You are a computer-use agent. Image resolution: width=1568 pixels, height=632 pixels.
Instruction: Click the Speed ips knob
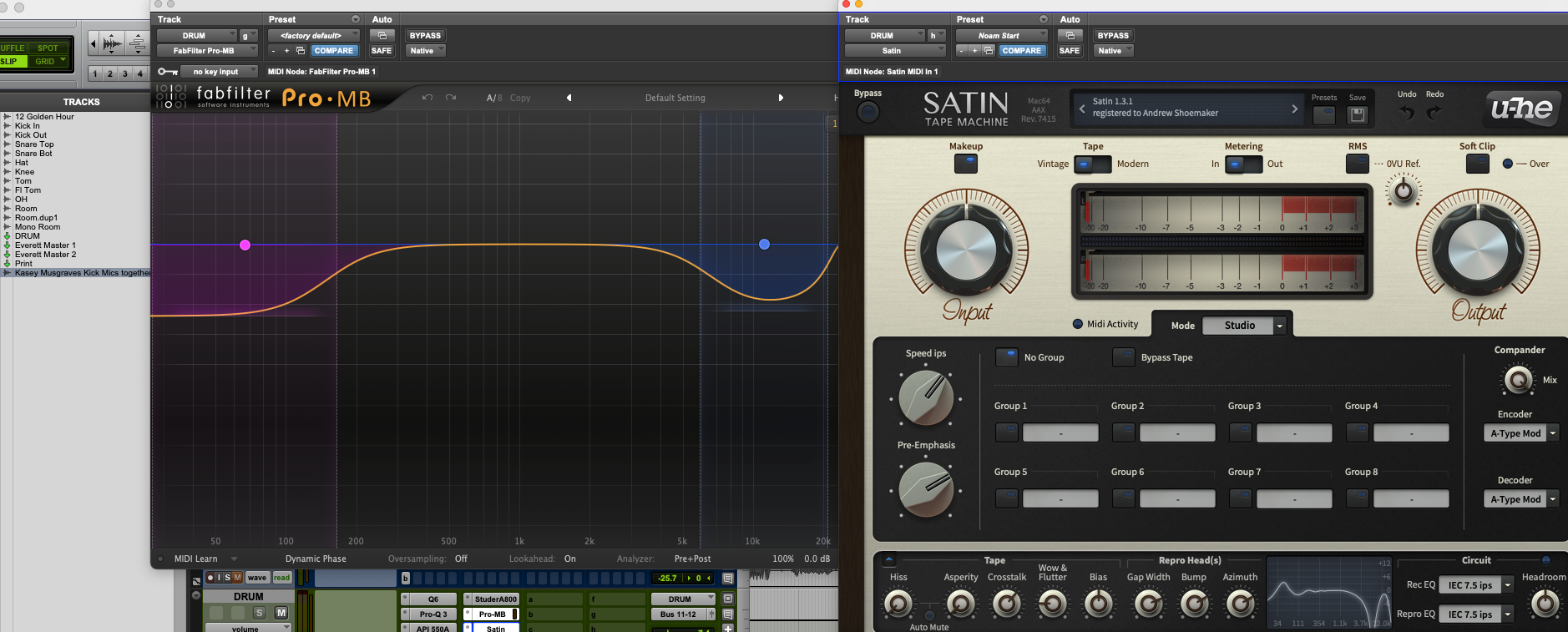[926, 398]
